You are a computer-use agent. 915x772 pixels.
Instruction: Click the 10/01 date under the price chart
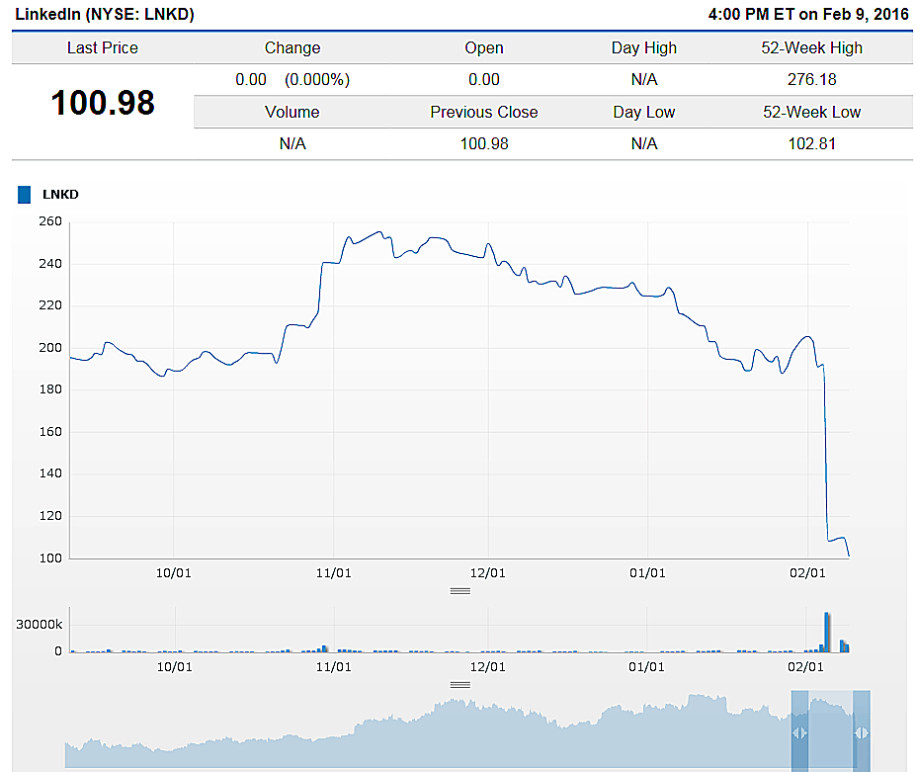[x=173, y=573]
